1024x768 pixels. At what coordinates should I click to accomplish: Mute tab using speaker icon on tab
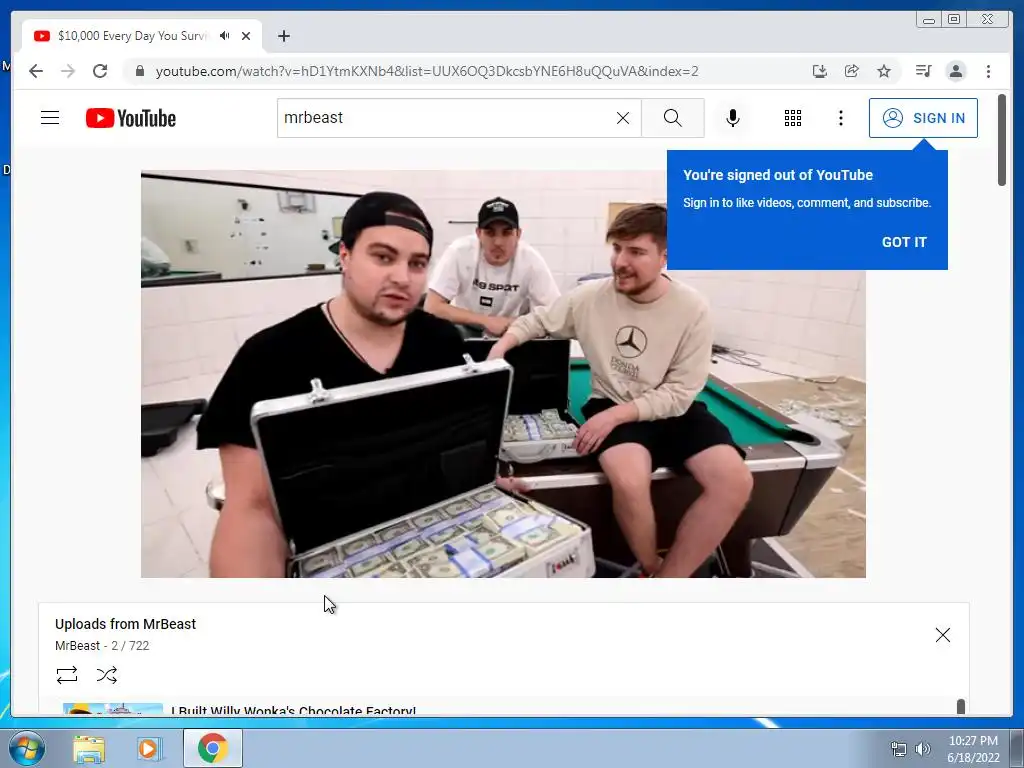point(225,36)
